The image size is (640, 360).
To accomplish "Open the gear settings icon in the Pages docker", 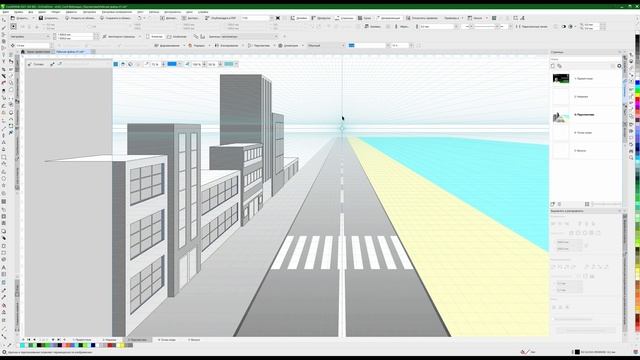I will 619,66.
